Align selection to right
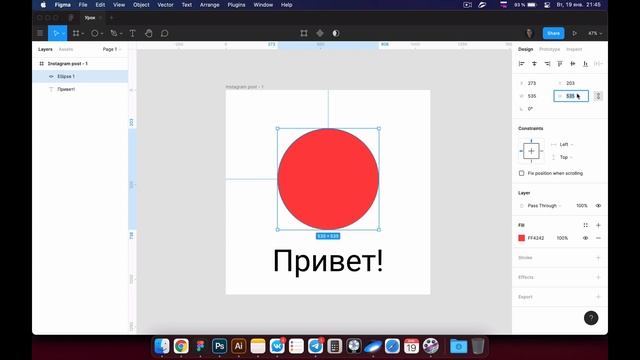This screenshot has height=360, width=640. point(547,64)
